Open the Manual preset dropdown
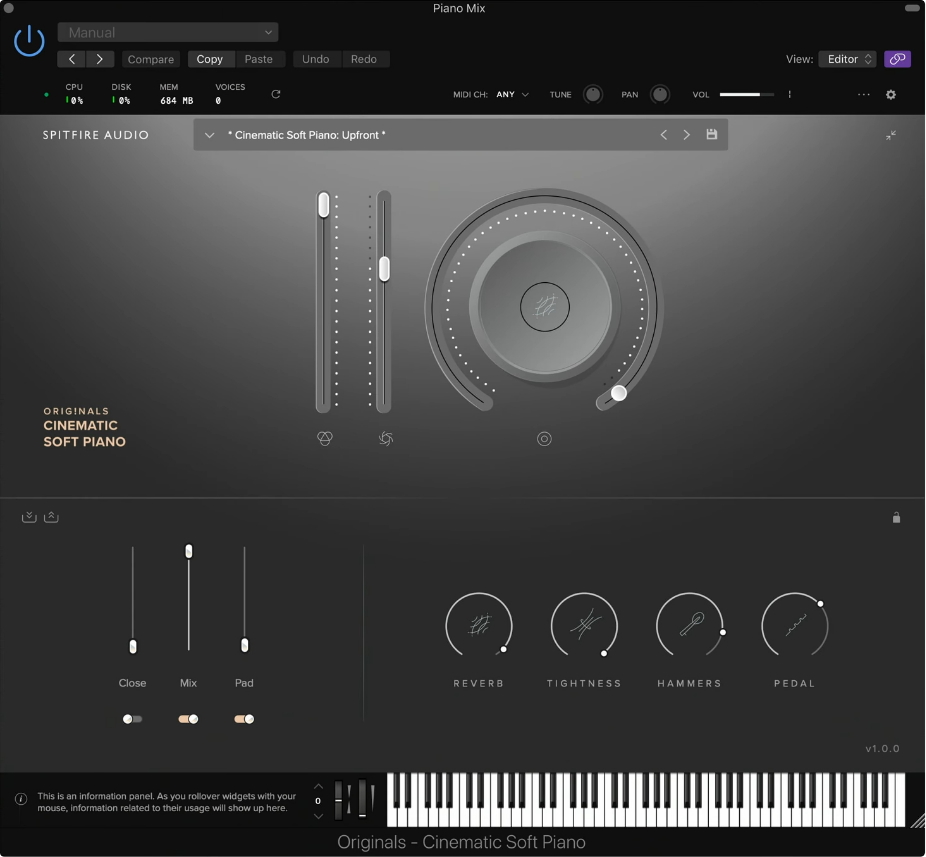Image resolution: width=926 pixels, height=857 pixels. (168, 33)
